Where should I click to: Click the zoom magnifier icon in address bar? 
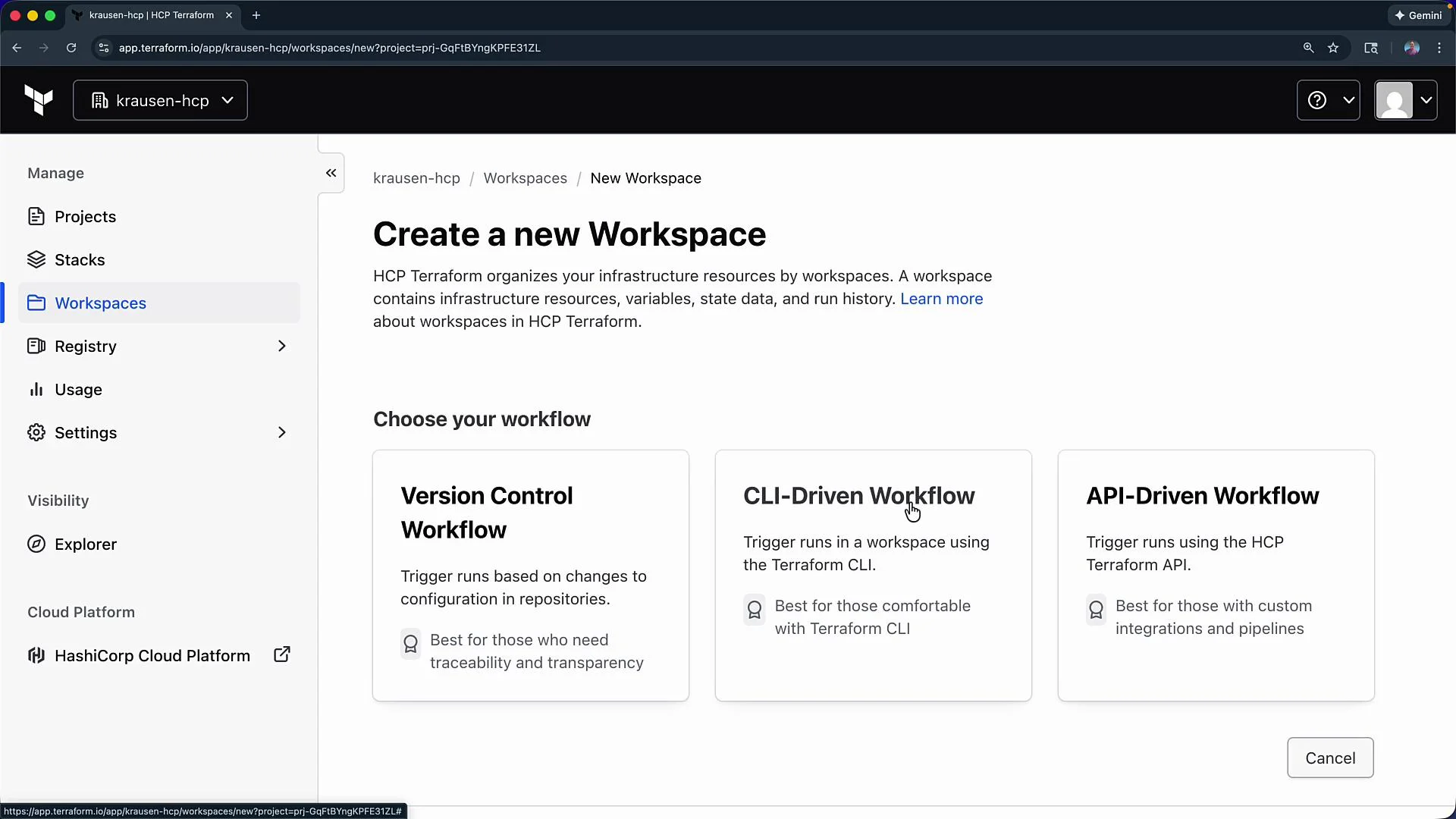click(x=1308, y=48)
